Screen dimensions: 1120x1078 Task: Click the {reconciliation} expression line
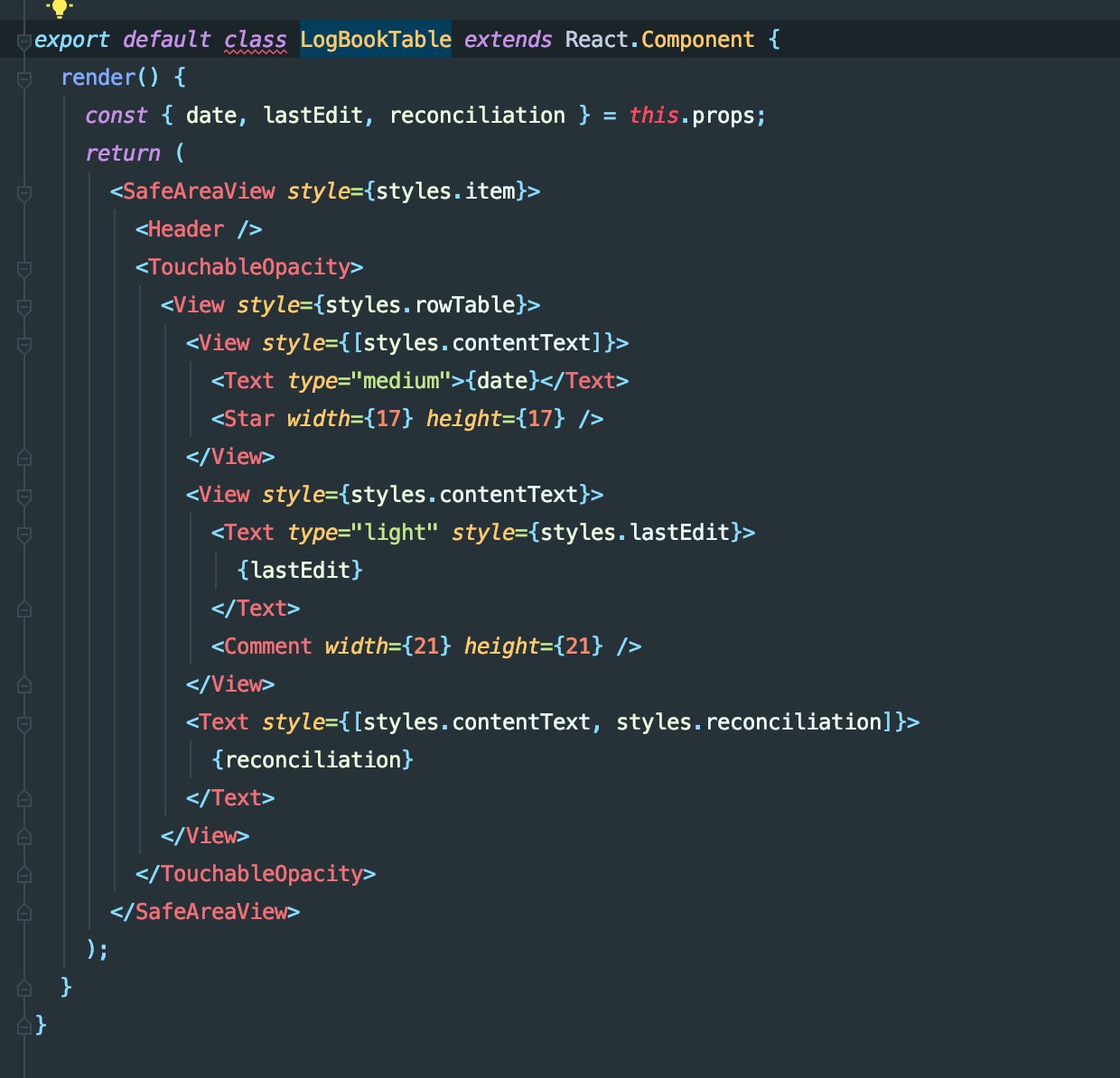pyautogui.click(x=313, y=760)
